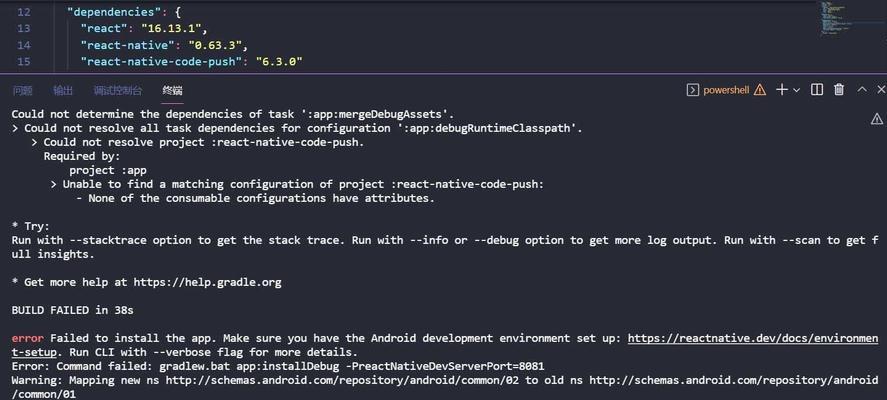Screen dimensions: 887x400
Task: Select the 终端 (Terminal) tab
Action: click(x=172, y=91)
